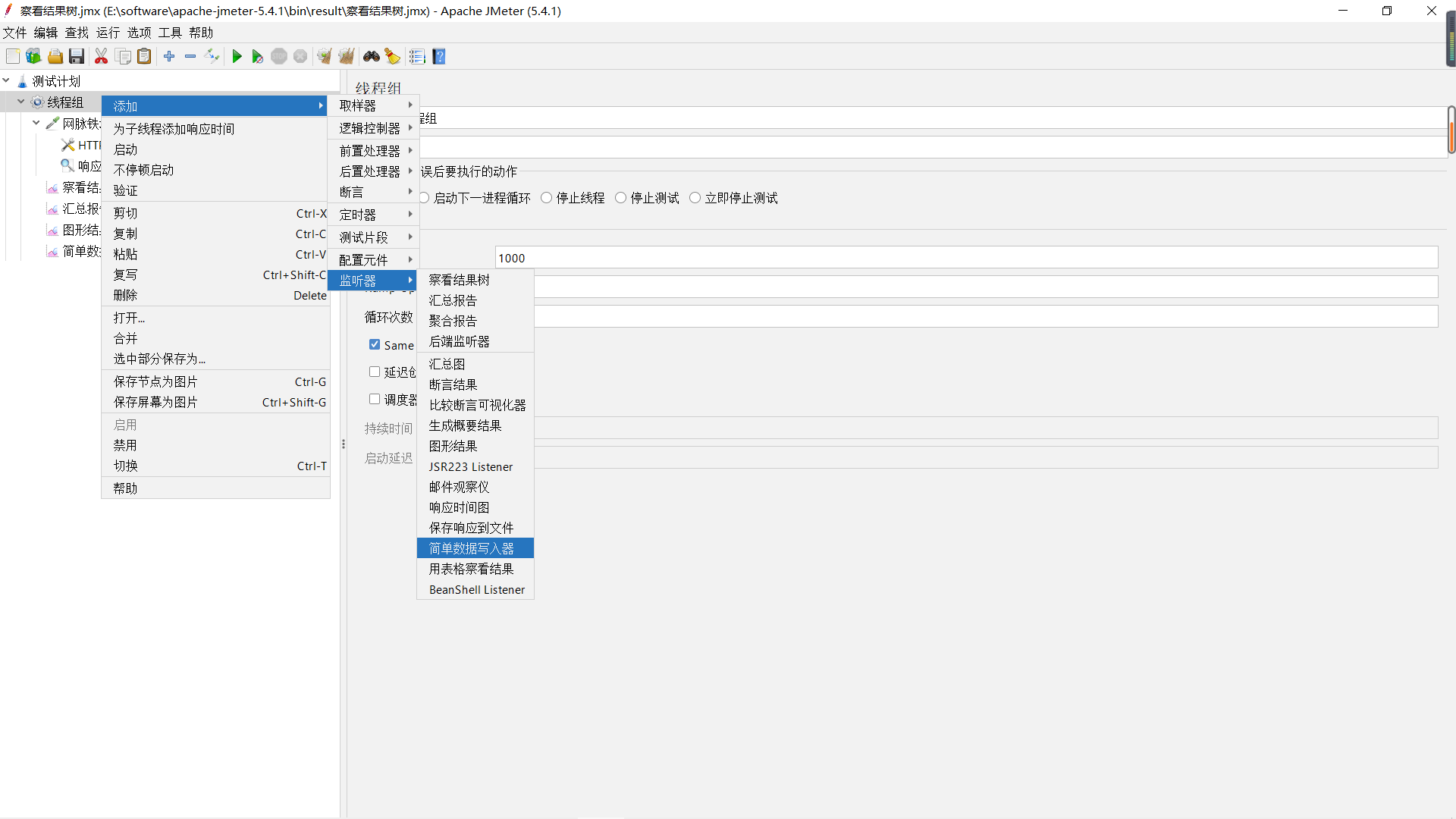
Task: Expand the 前置处理器 submenu
Action: (374, 151)
